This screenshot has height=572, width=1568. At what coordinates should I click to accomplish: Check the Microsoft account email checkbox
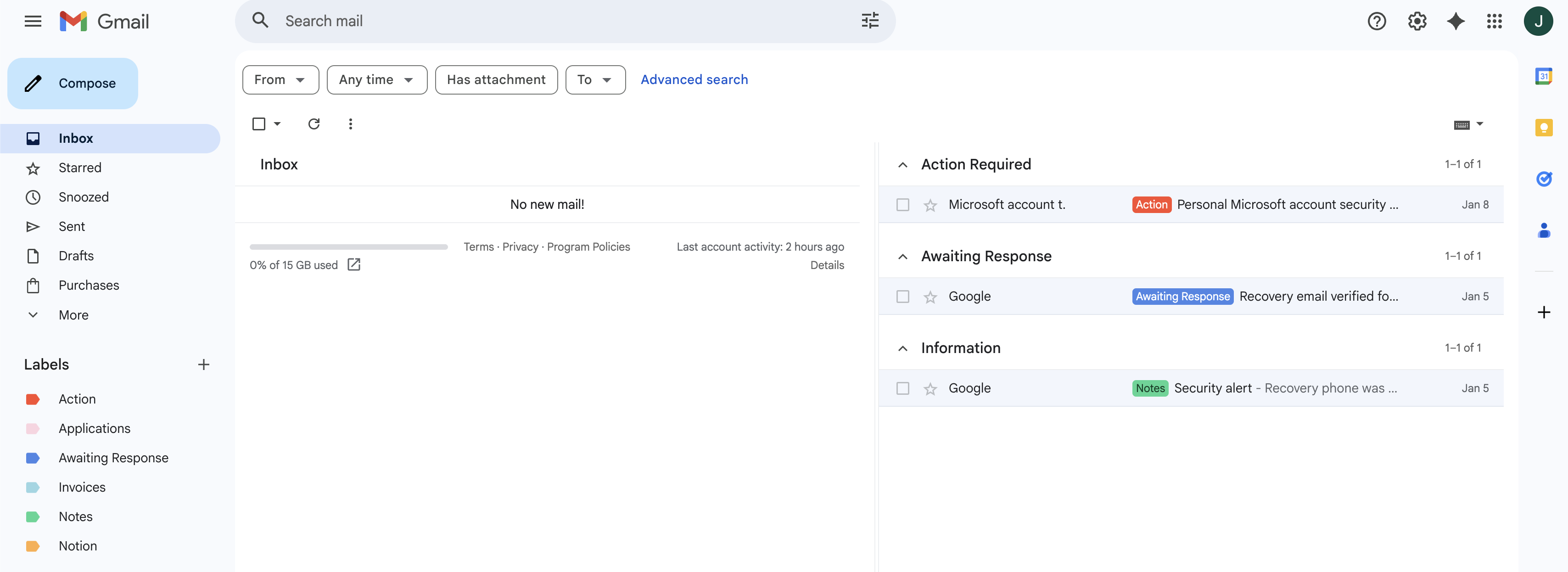pyautogui.click(x=902, y=205)
